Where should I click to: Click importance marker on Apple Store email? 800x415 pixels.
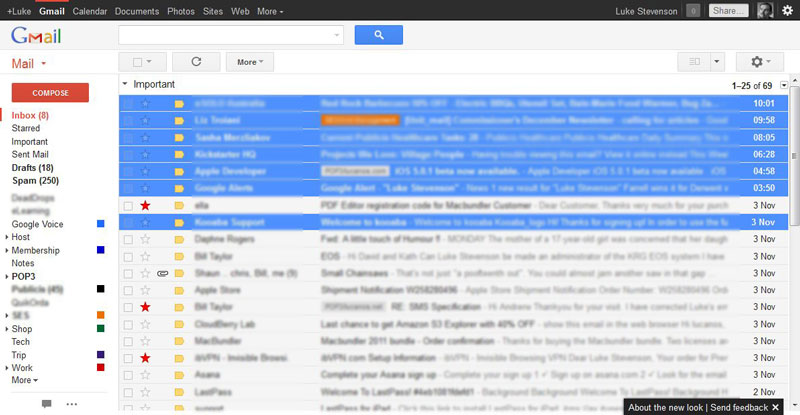tap(179, 290)
